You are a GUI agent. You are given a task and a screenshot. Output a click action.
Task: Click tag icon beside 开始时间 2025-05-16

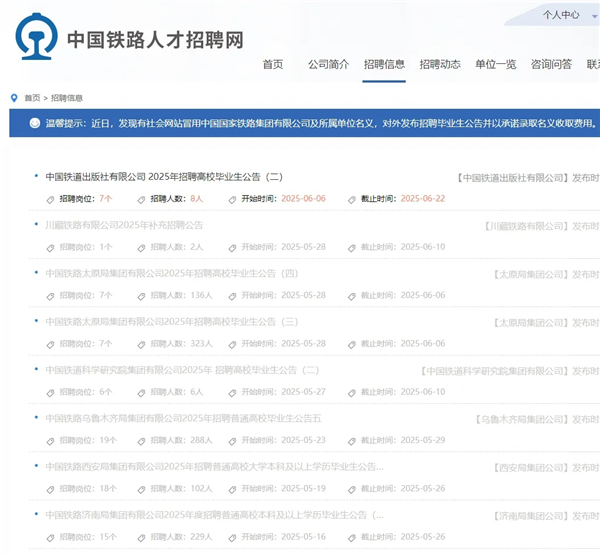(232, 538)
